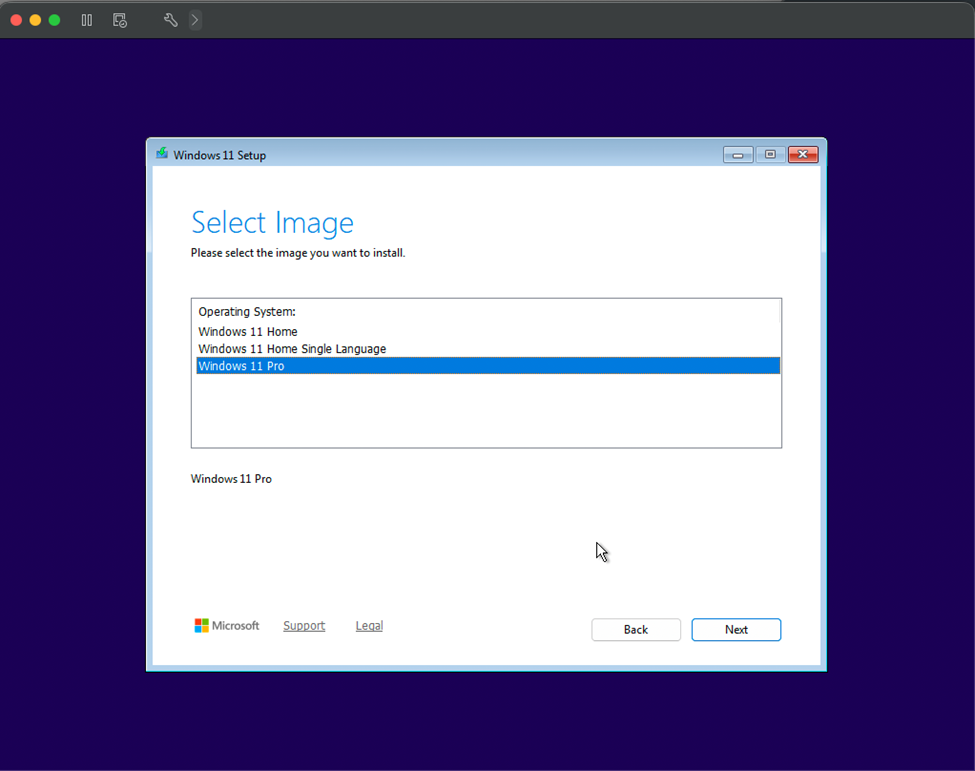Select Windows 11 Home edition
Screen dimensions: 975x771
[x=248, y=332]
